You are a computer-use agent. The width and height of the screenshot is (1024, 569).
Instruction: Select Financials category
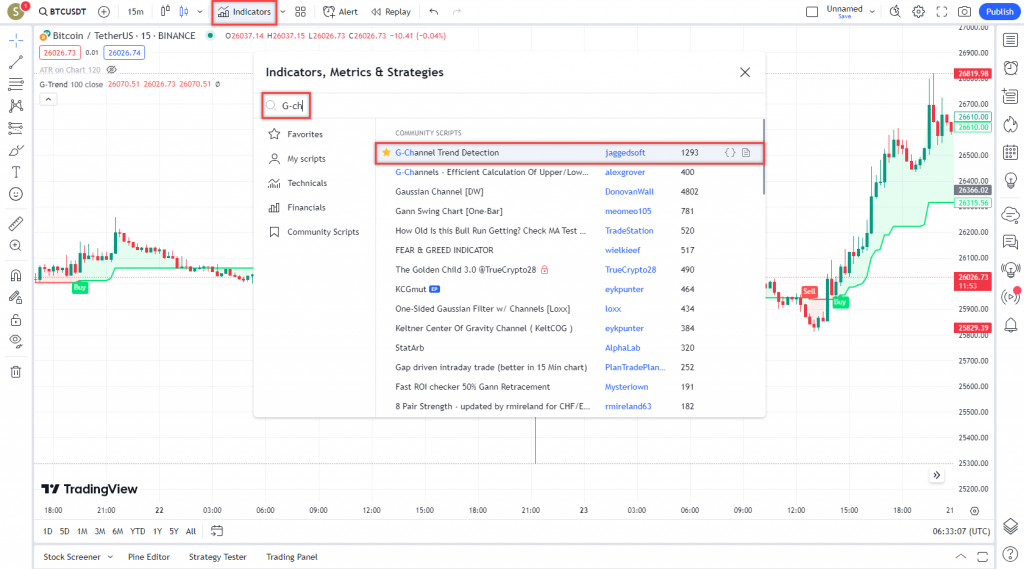(x=296, y=207)
